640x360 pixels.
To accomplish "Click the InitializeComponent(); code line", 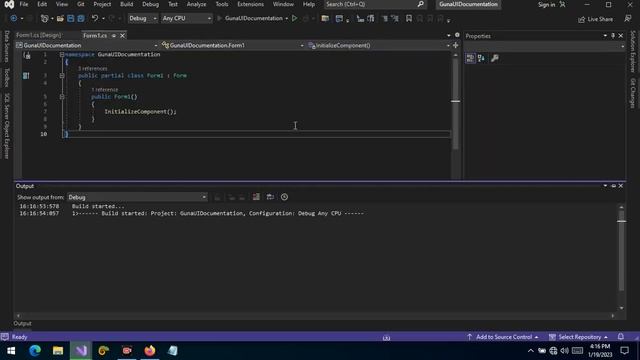I will pos(140,111).
